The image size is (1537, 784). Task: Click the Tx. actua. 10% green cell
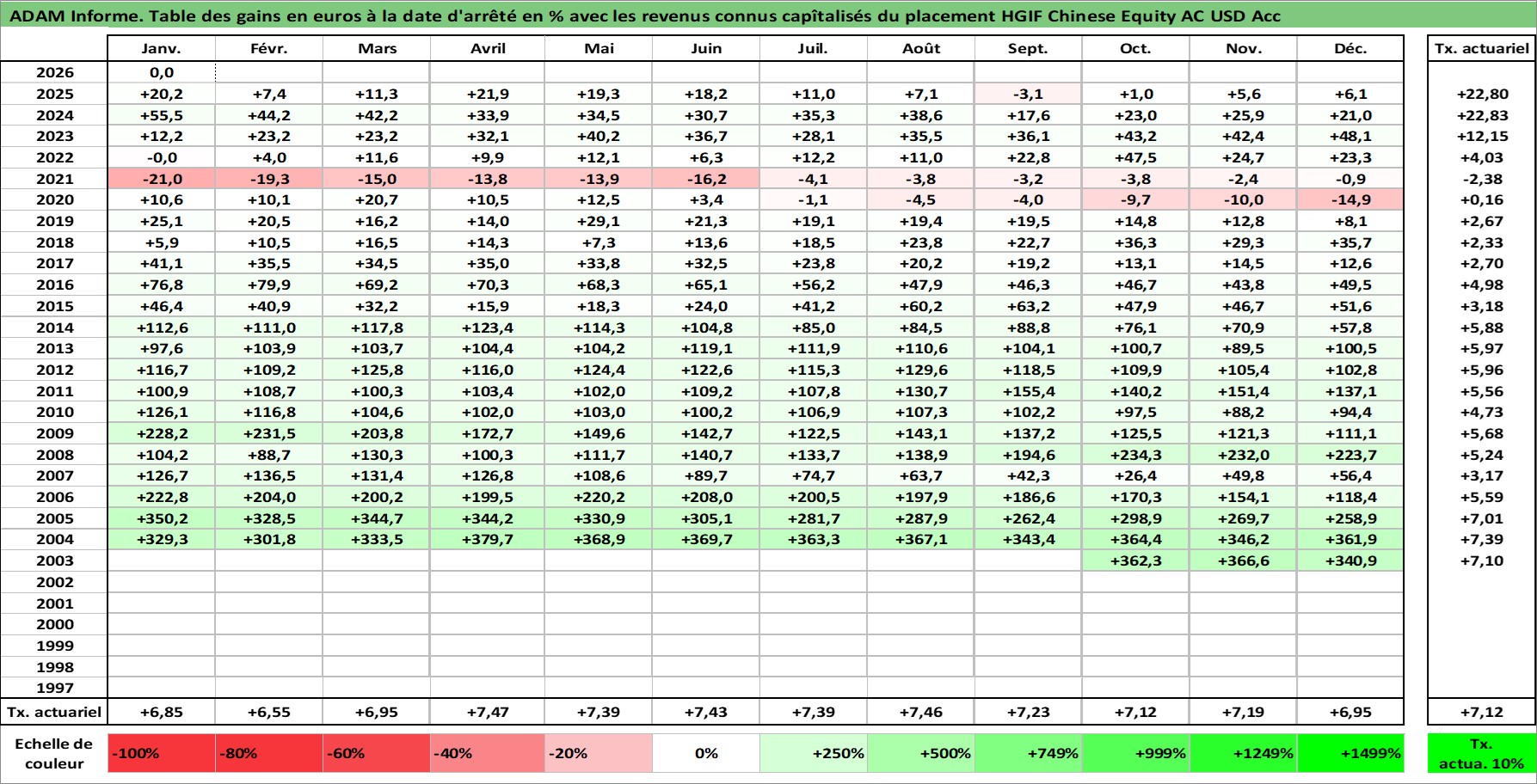[1481, 753]
